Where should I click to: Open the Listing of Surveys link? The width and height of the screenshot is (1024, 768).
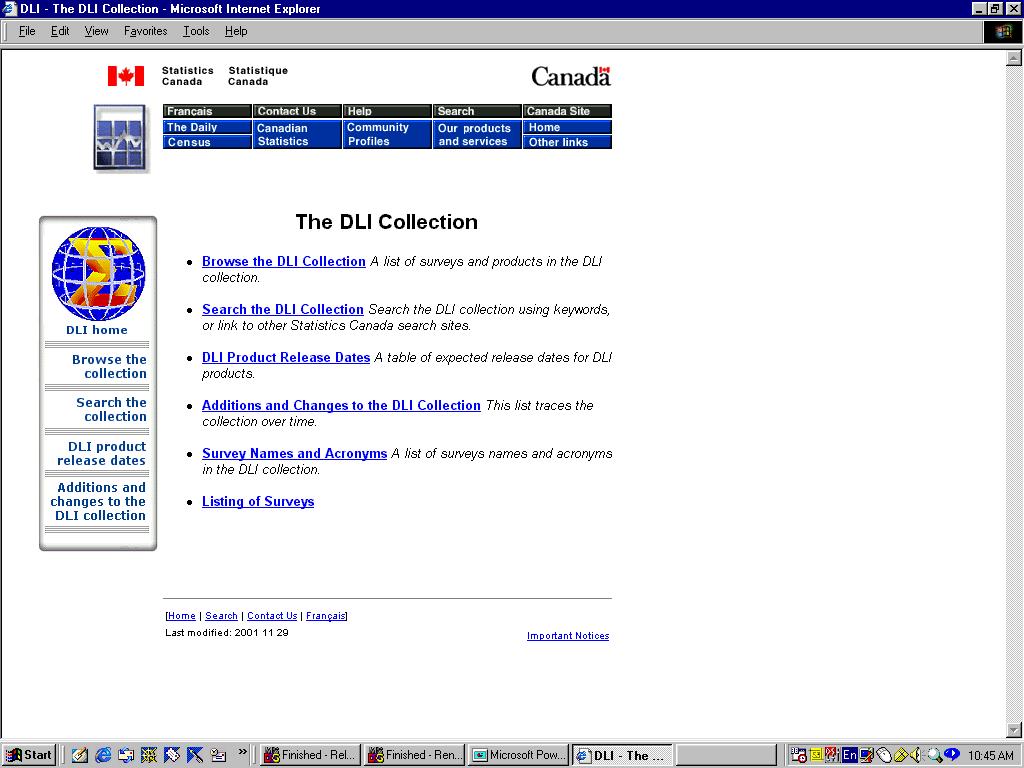(x=258, y=502)
